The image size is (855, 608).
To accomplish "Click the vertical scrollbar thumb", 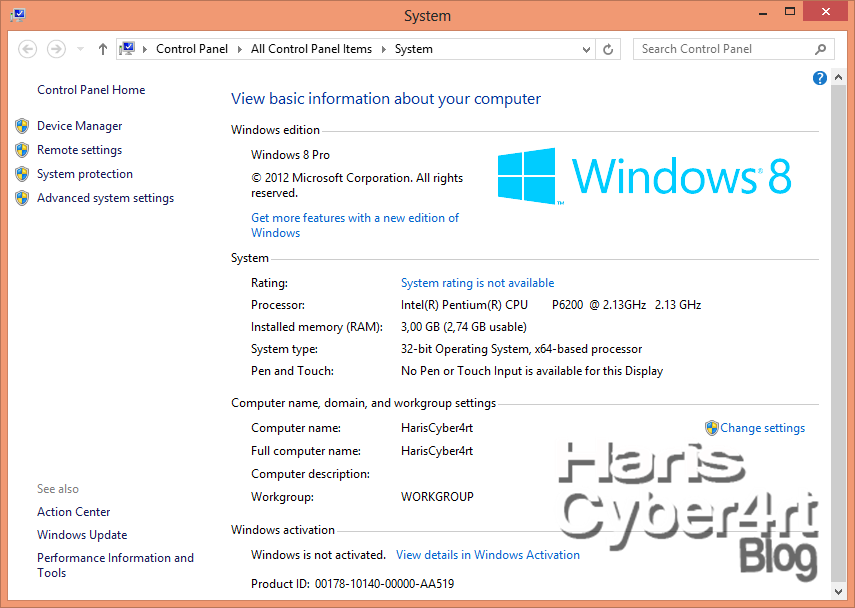I will 839,334.
